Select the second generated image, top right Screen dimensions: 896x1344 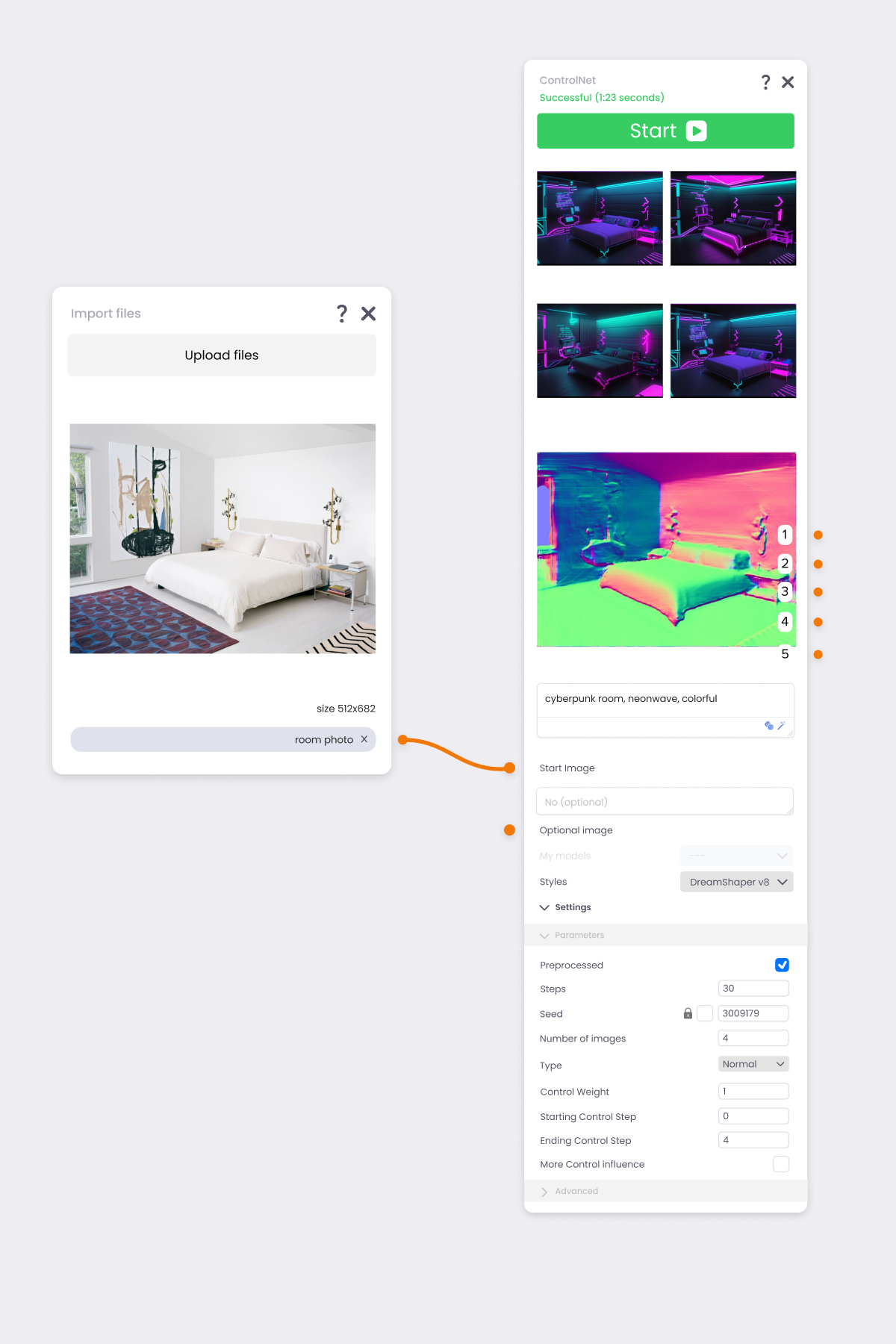pos(733,218)
